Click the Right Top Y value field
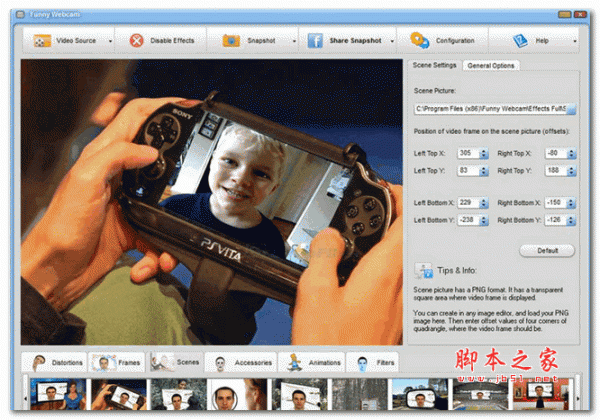The image size is (600, 420). click(556, 171)
